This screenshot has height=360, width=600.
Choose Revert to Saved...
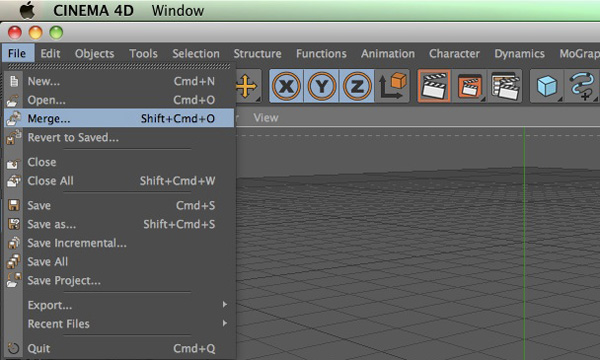pyautogui.click(x=119, y=137)
